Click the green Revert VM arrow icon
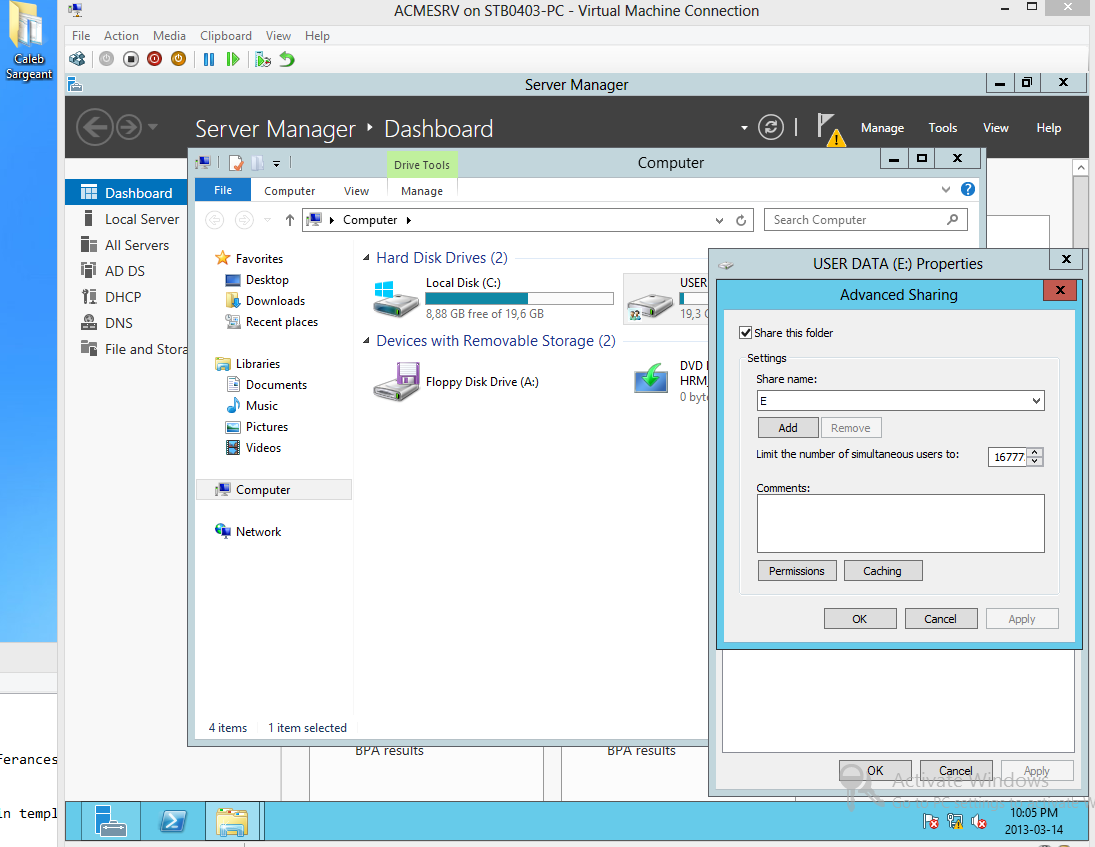 point(287,59)
